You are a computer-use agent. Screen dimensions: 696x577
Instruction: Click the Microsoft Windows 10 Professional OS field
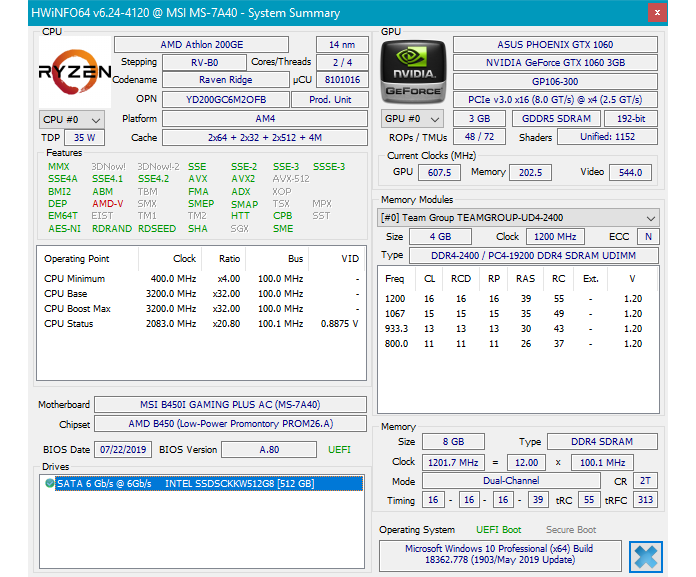point(500,555)
